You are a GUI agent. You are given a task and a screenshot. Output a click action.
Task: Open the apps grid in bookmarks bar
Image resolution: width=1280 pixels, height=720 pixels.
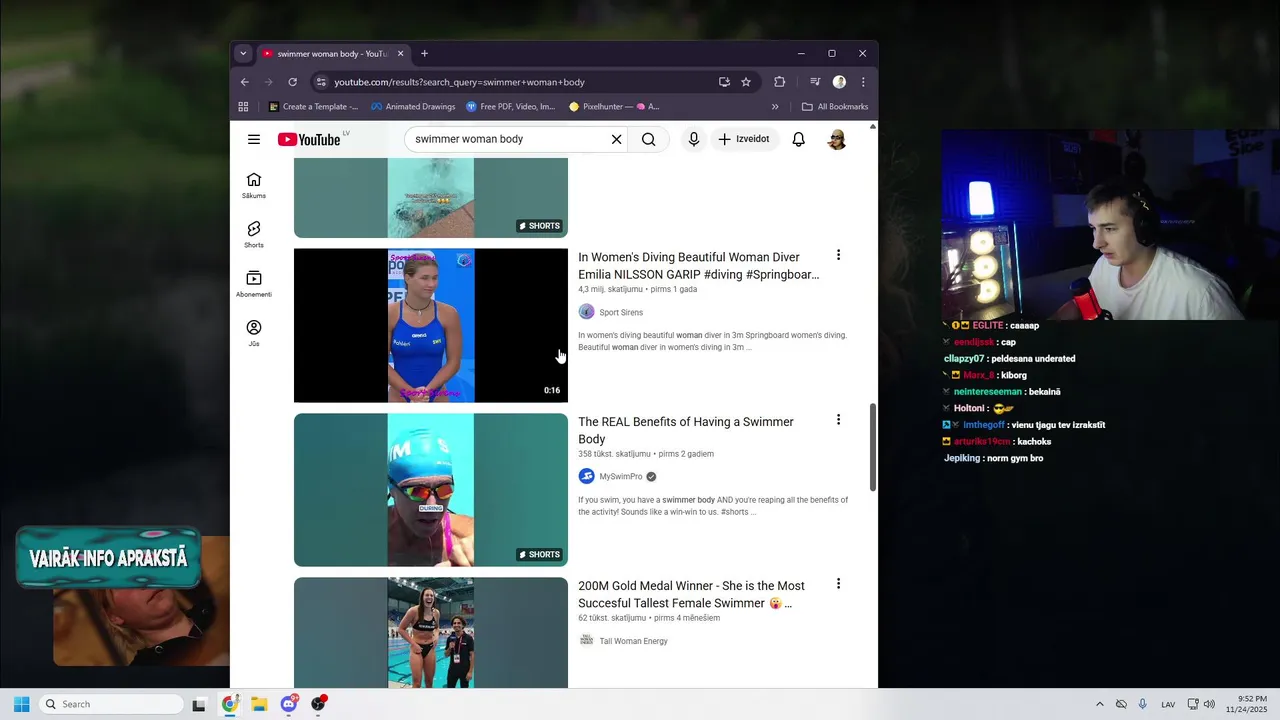click(243, 106)
